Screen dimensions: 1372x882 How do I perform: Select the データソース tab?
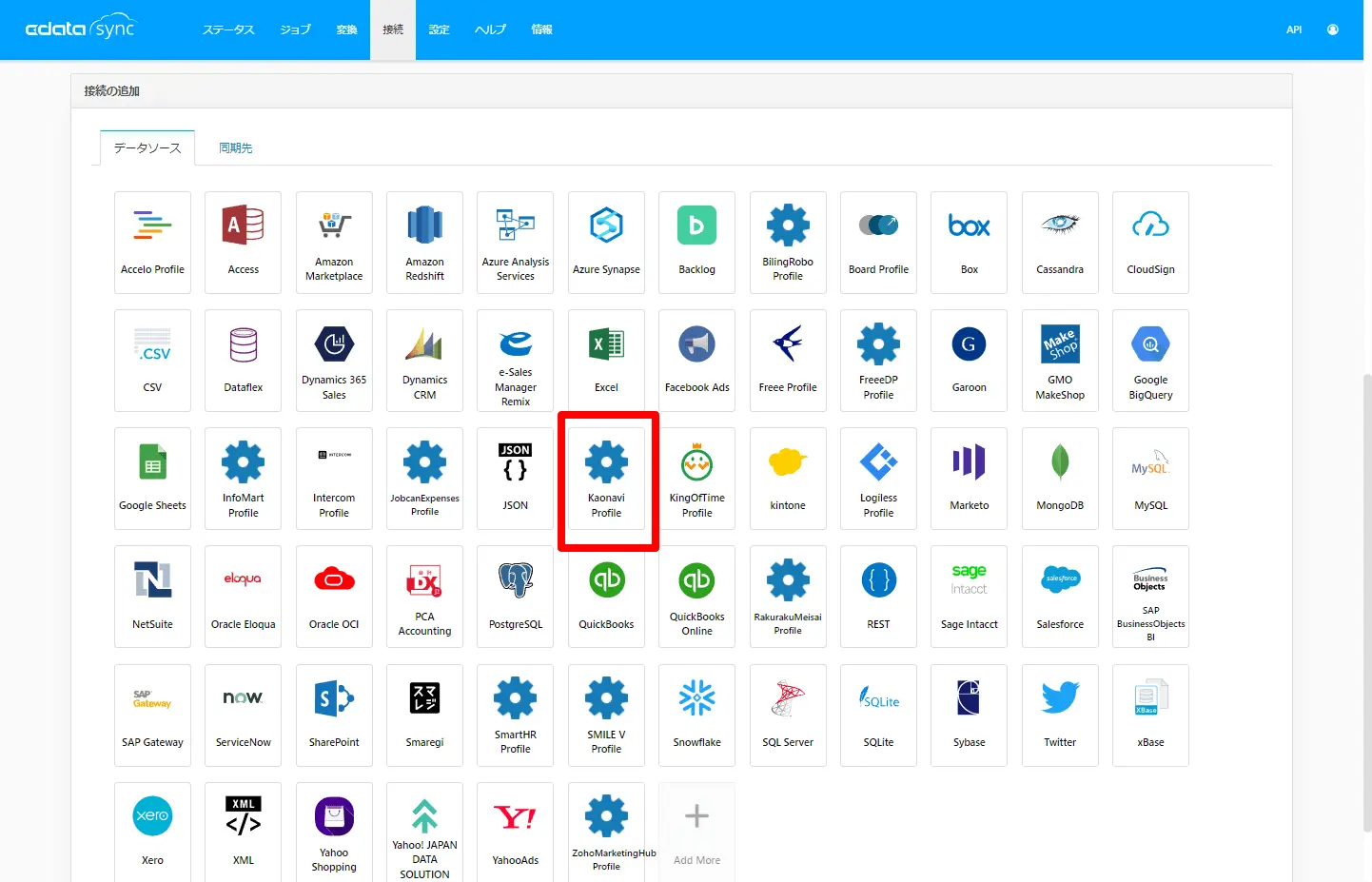click(x=147, y=148)
